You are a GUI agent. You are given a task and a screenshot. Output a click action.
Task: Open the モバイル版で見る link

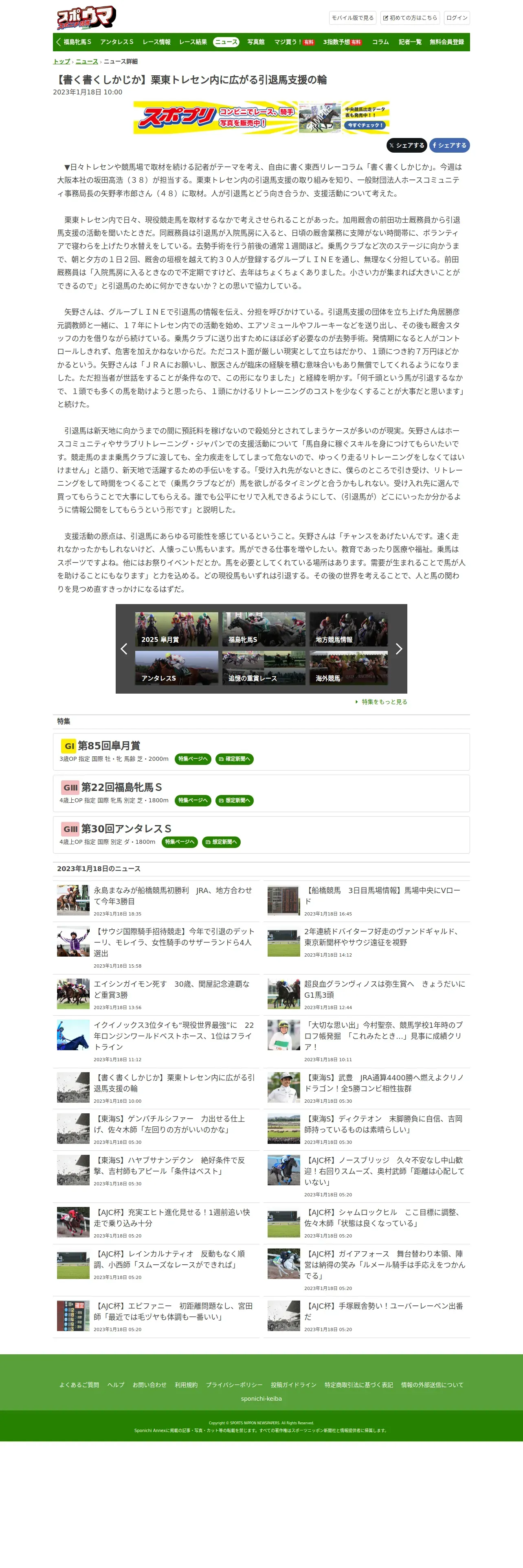352,18
